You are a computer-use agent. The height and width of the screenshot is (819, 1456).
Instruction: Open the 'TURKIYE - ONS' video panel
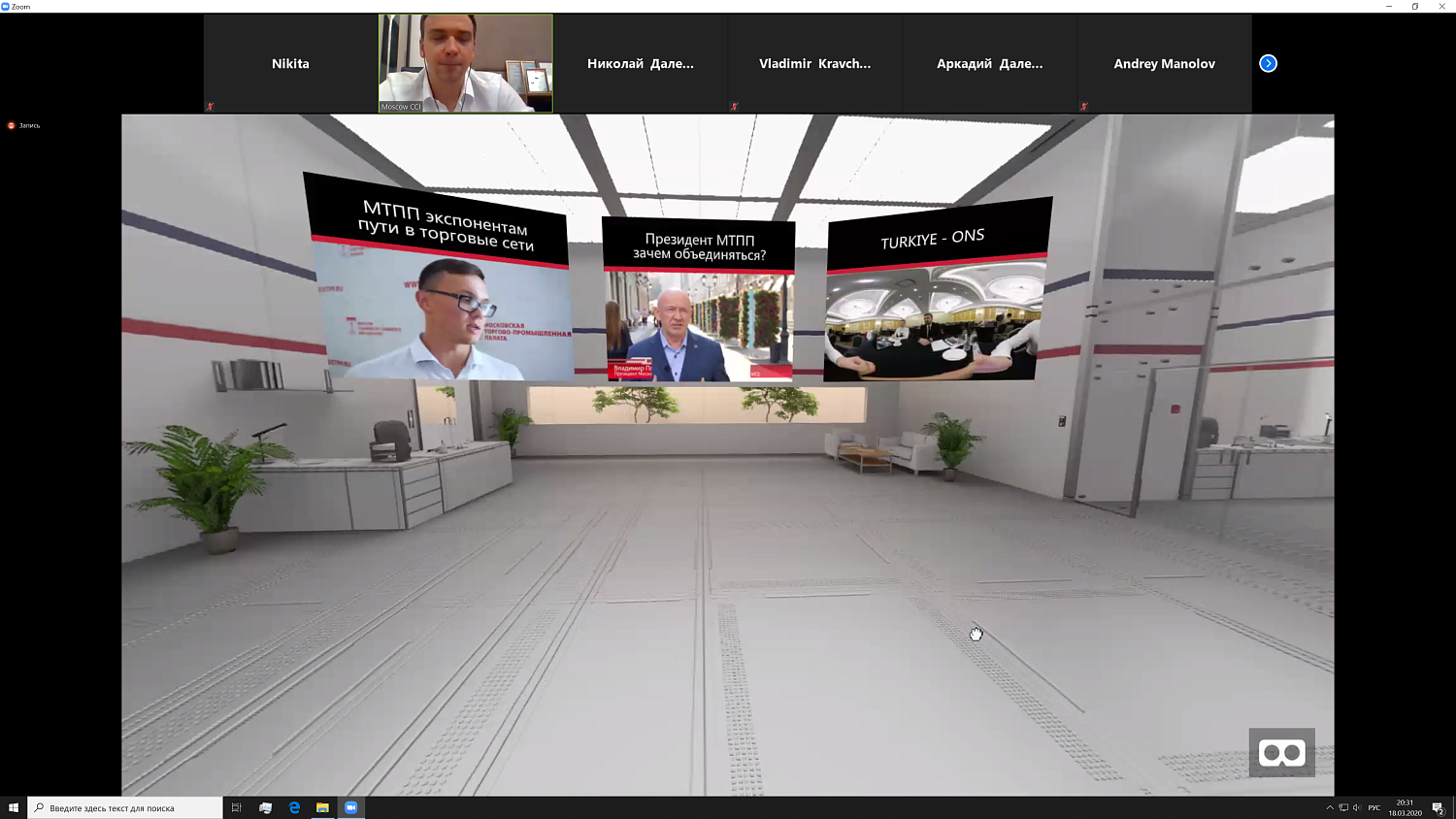pyautogui.click(x=937, y=290)
